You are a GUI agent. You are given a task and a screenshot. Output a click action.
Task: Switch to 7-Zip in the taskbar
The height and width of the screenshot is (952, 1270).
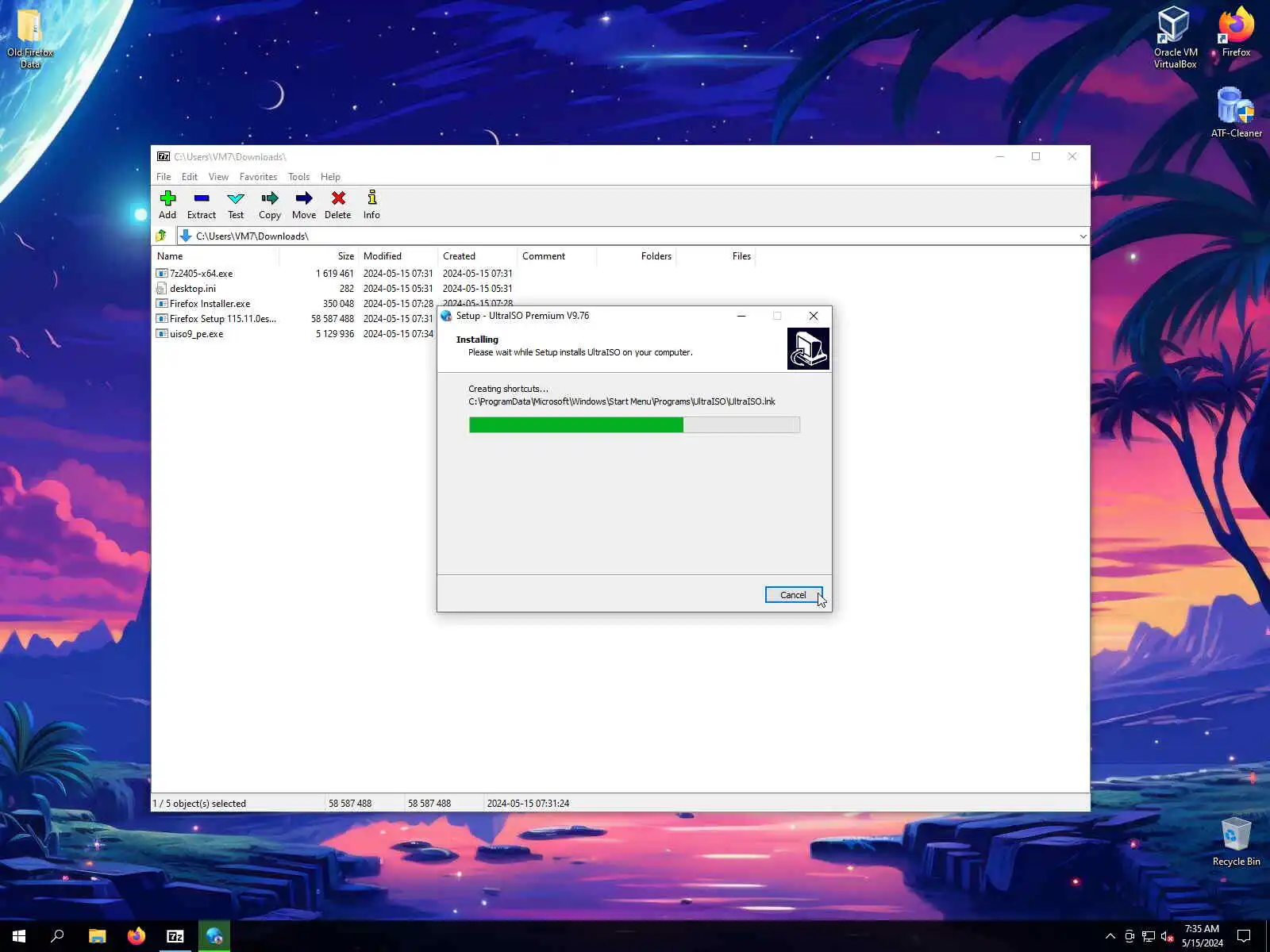tap(175, 936)
